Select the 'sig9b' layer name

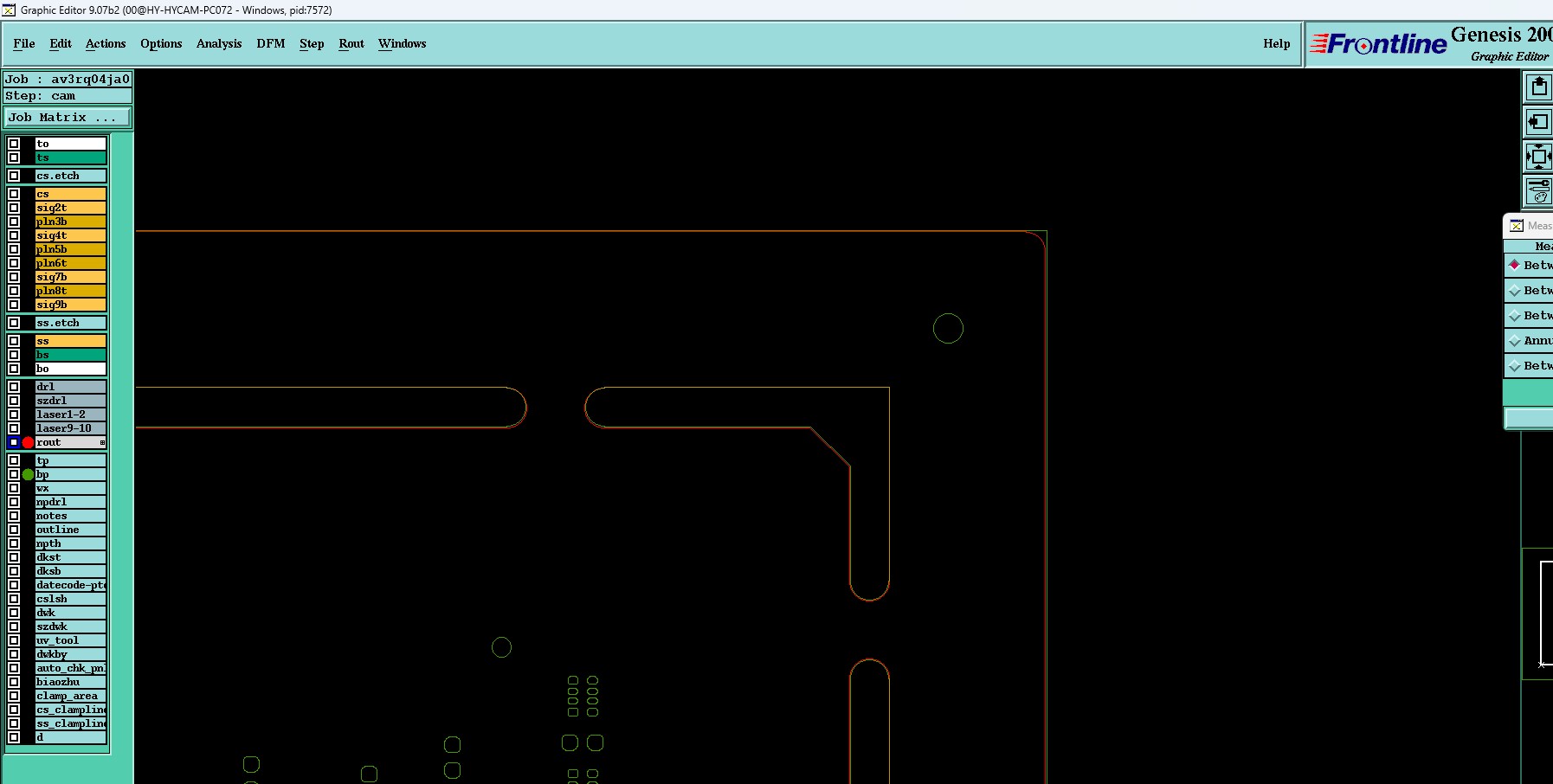click(x=71, y=305)
